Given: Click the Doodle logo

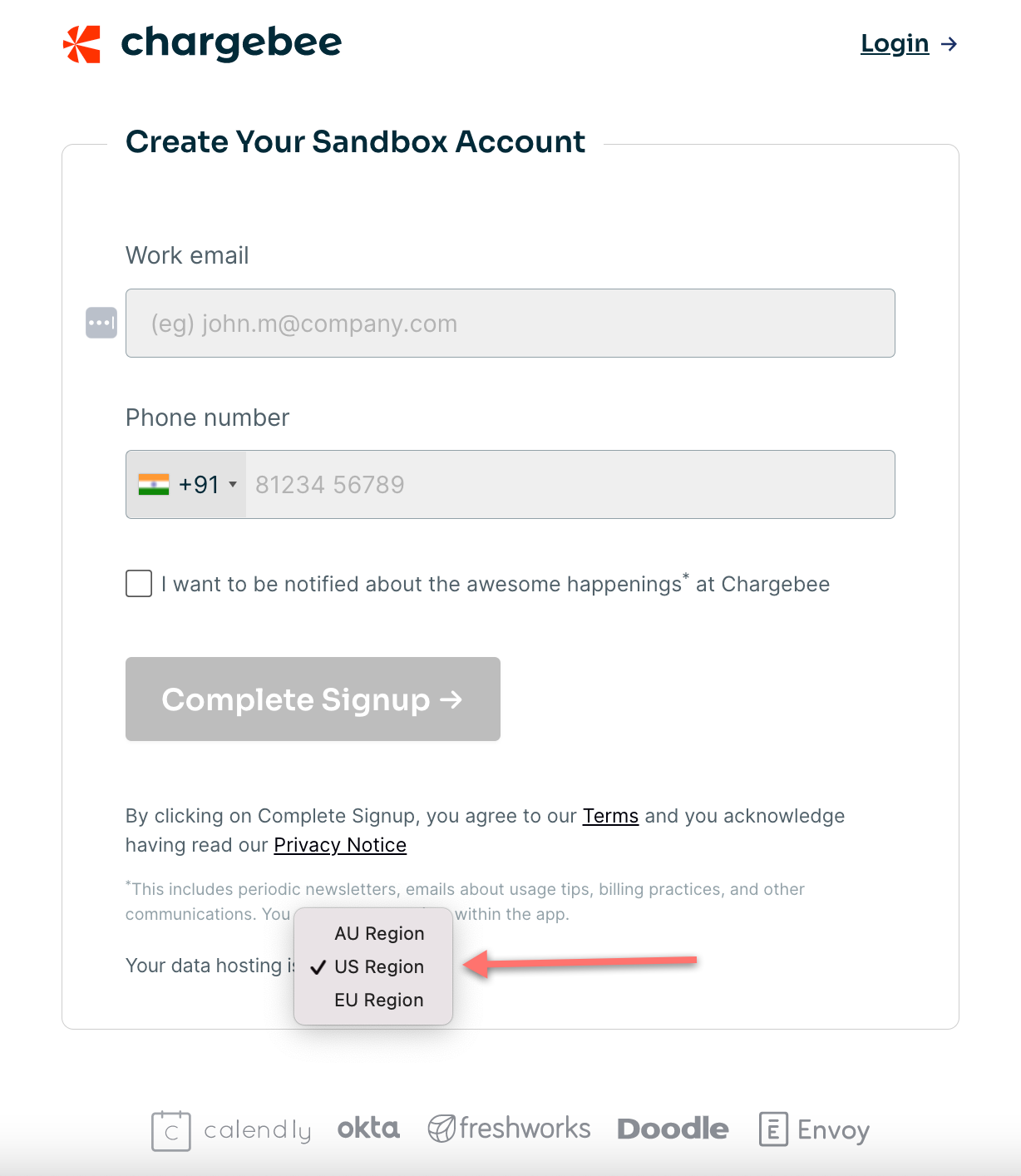Looking at the screenshot, I should point(673,1129).
